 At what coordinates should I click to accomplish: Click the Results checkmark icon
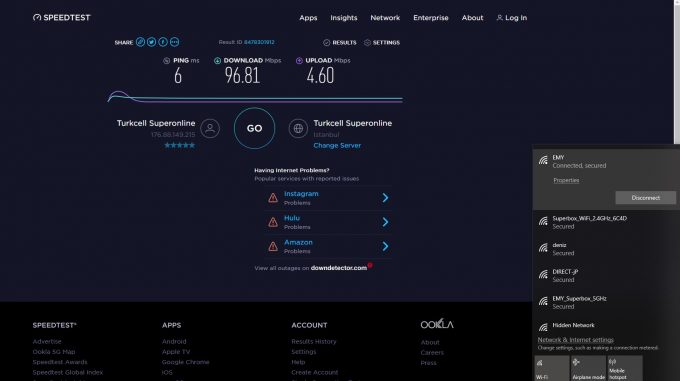click(327, 42)
